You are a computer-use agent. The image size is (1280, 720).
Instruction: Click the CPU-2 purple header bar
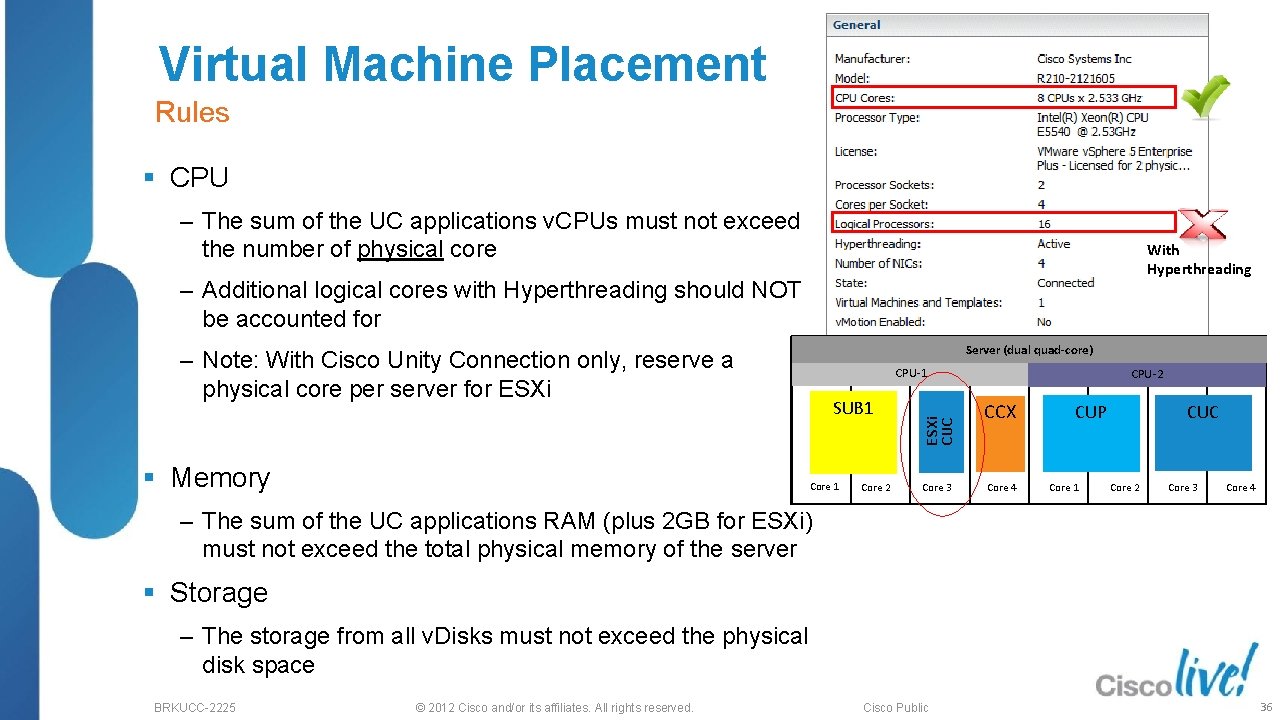click(x=1146, y=373)
